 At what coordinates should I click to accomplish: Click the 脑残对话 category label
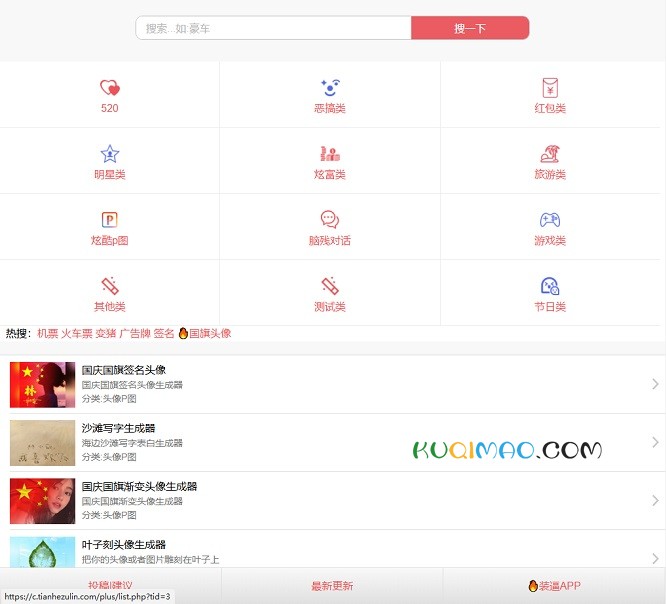coord(330,241)
